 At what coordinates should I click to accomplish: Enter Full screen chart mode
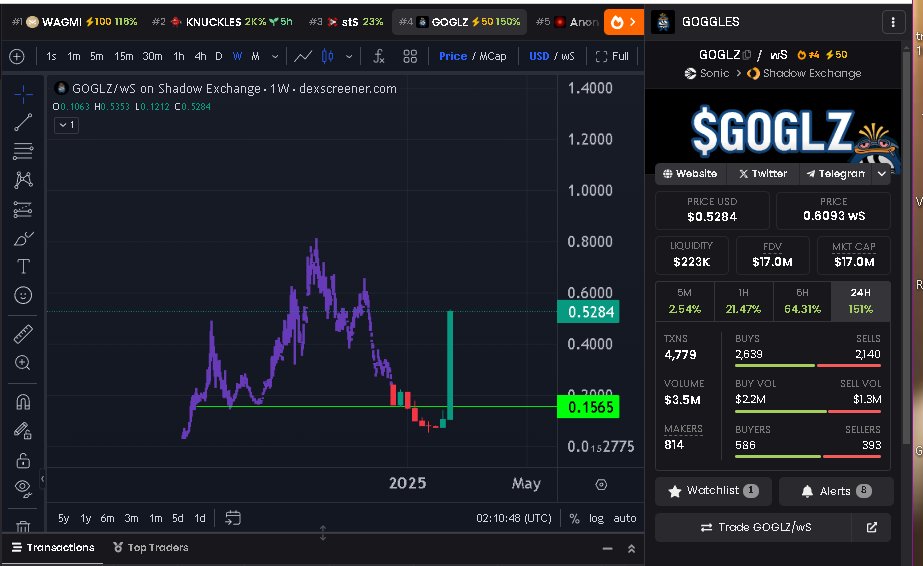pyautogui.click(x=612, y=56)
